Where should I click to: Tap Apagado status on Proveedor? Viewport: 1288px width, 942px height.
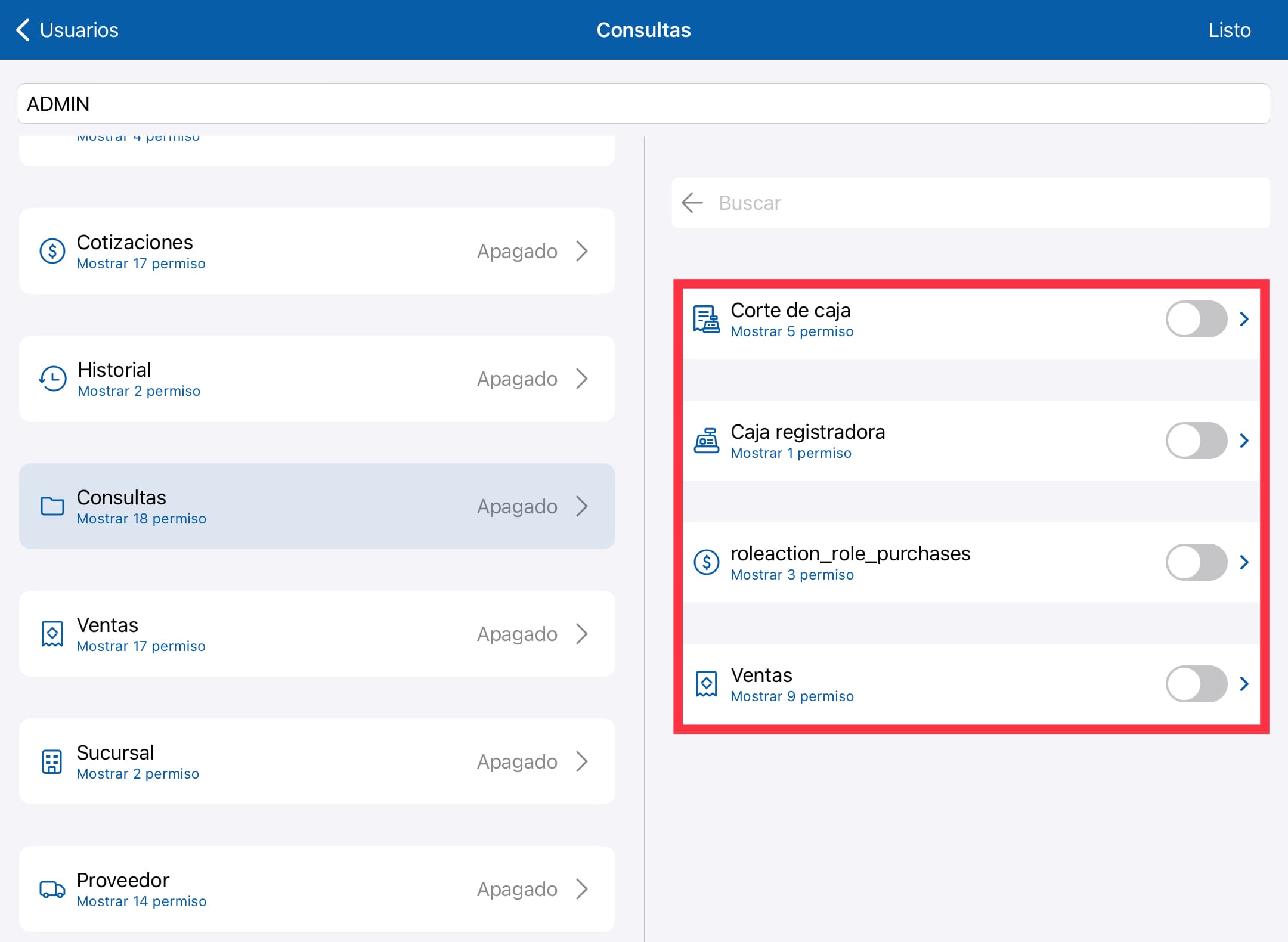[x=517, y=889]
